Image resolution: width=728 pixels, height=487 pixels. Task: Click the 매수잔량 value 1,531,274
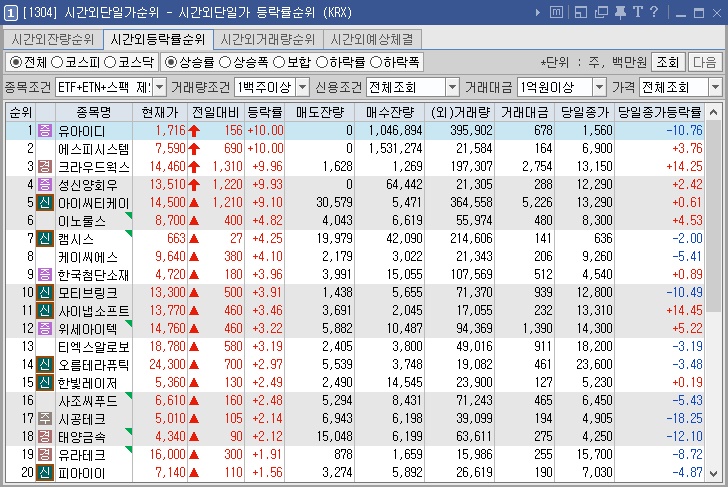tap(395, 149)
